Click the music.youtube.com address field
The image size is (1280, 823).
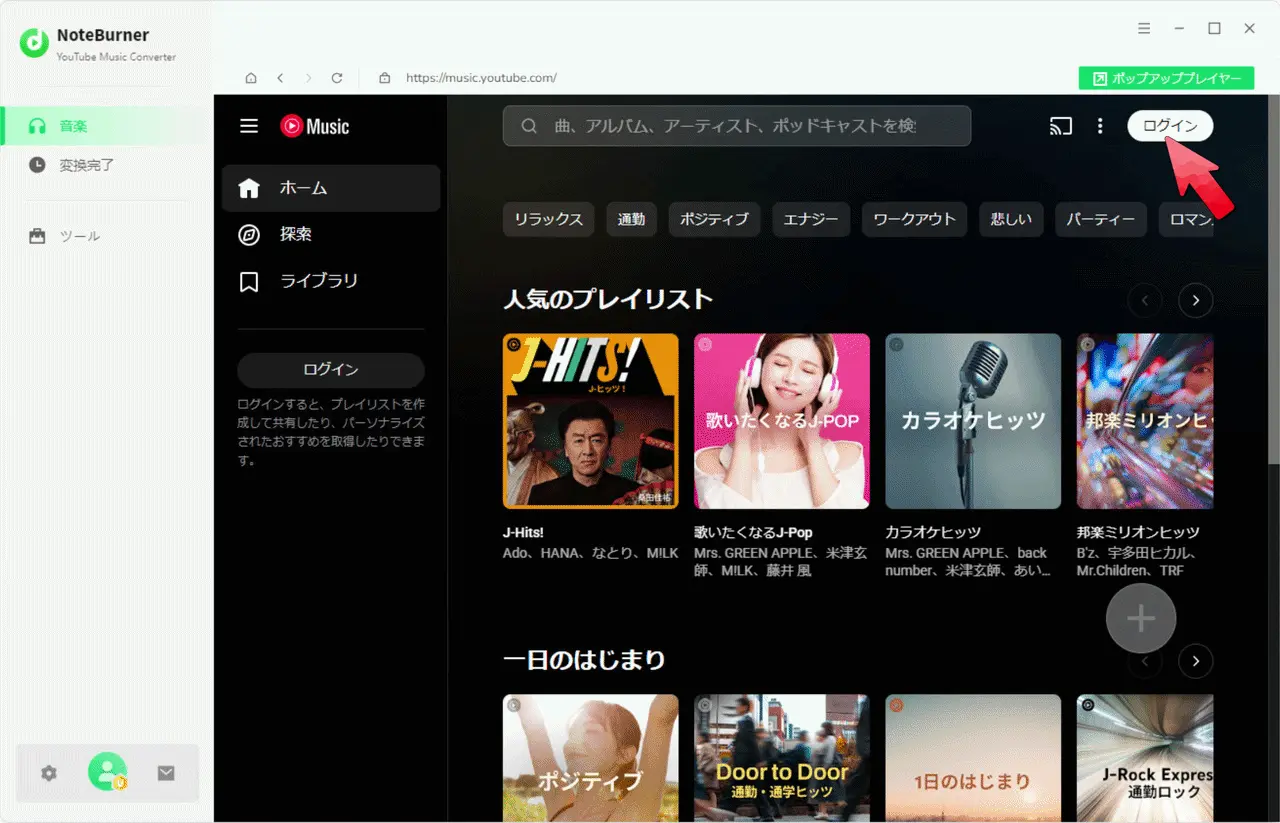(481, 78)
